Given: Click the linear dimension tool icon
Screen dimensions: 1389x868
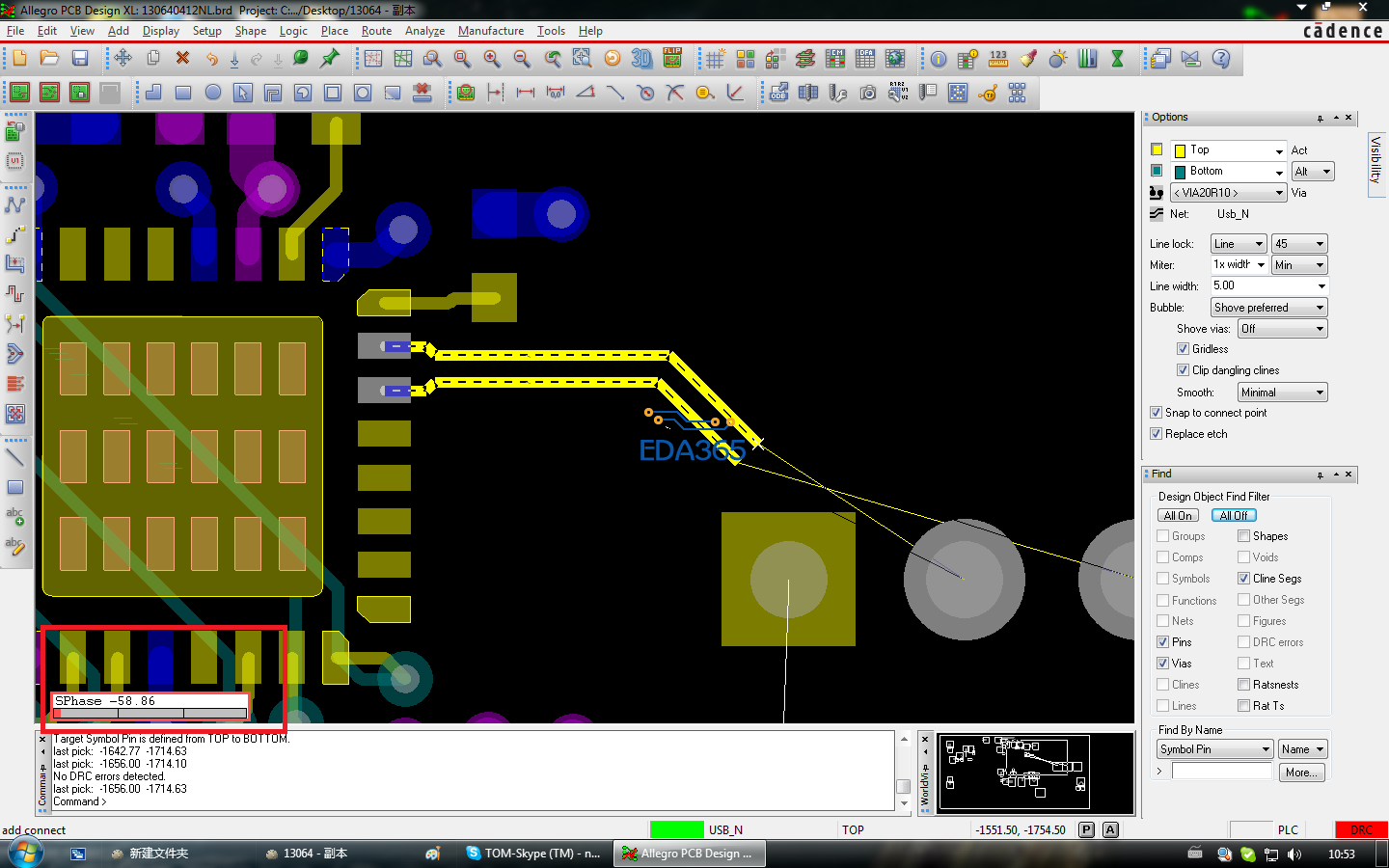Looking at the screenshot, I should (x=526, y=93).
